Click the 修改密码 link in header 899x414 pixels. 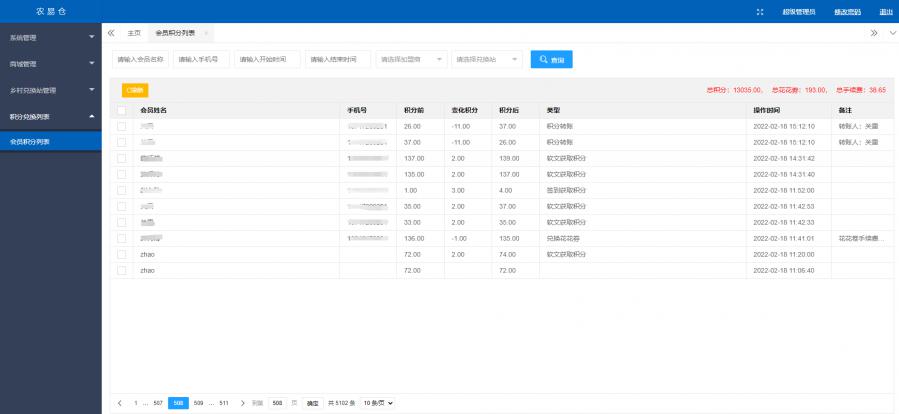[846, 11]
